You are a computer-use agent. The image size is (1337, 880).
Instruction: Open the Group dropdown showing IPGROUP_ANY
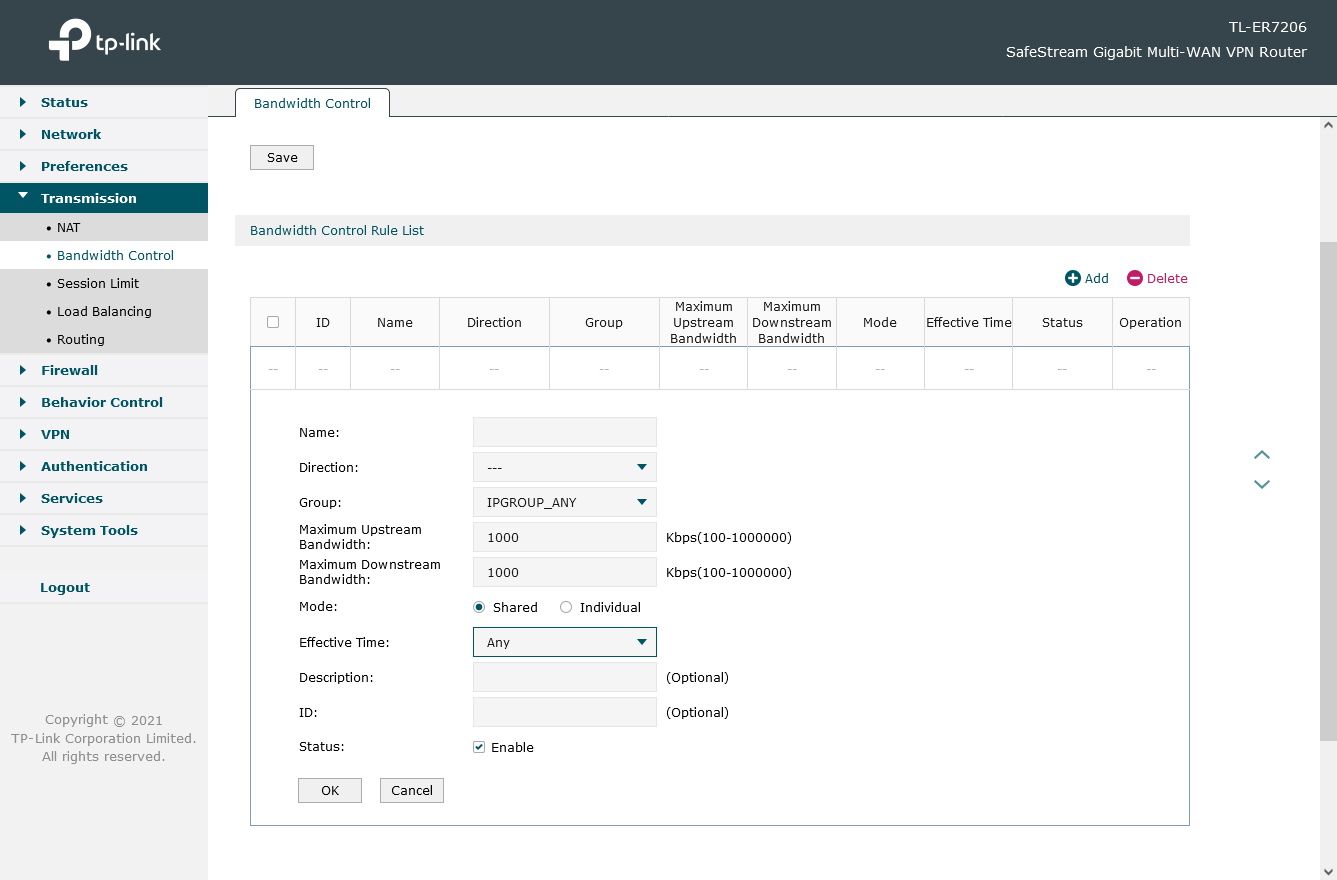click(564, 502)
